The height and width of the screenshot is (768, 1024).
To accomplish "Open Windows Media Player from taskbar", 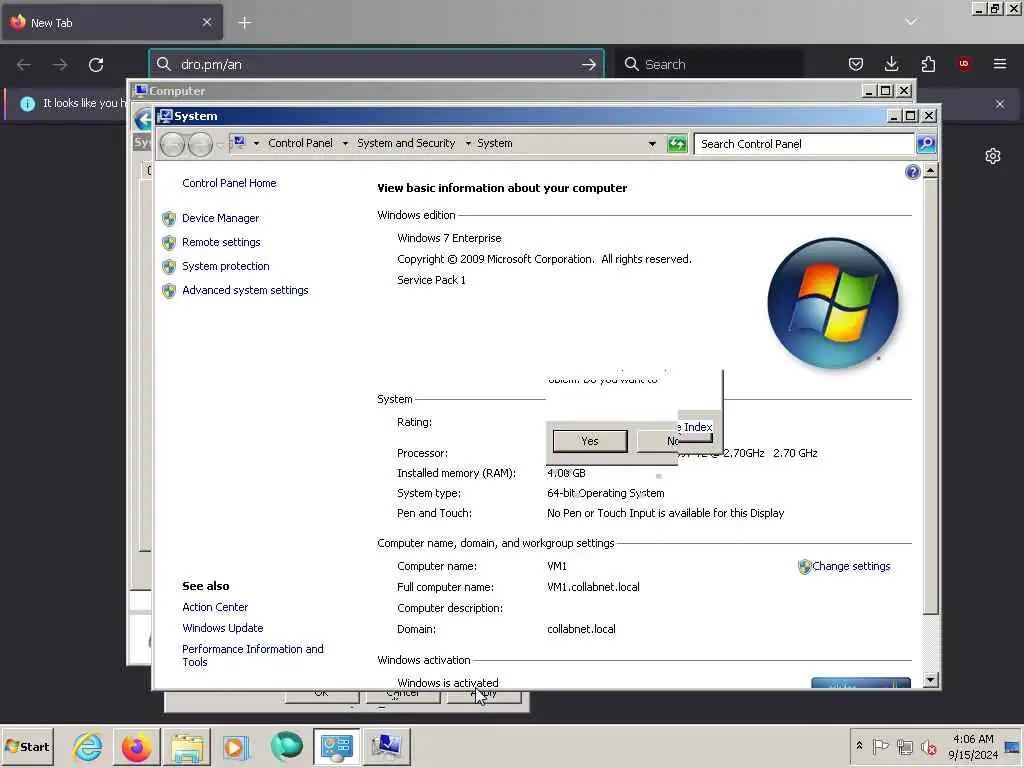I will [x=236, y=746].
